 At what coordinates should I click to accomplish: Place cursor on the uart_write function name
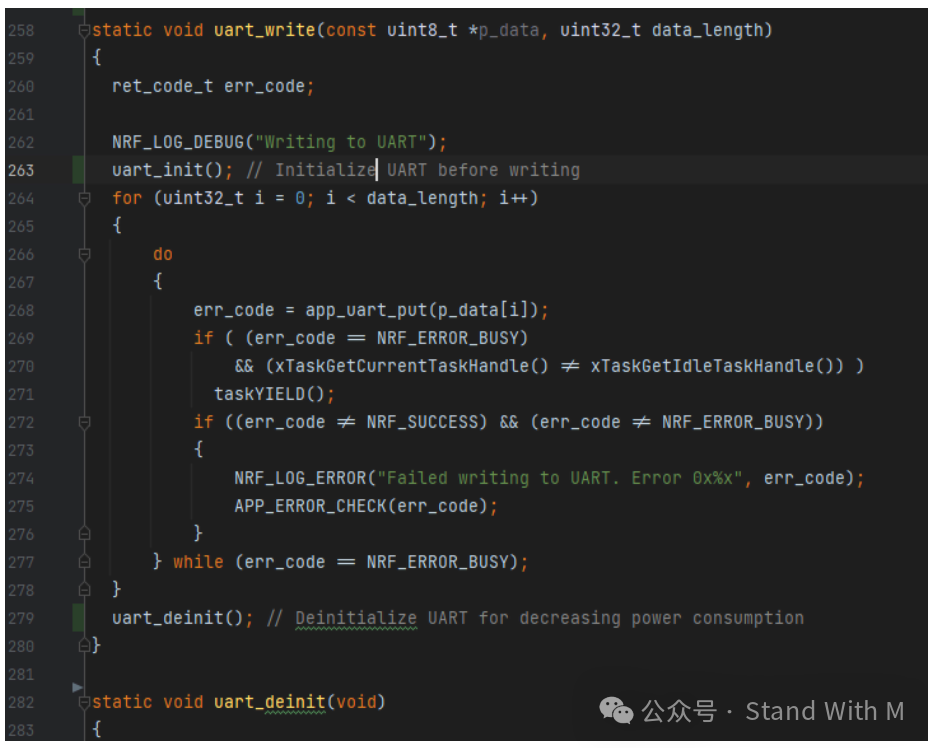[264, 30]
